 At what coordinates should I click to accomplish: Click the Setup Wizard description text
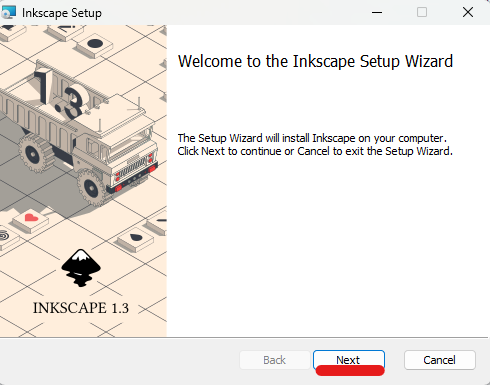(x=315, y=145)
